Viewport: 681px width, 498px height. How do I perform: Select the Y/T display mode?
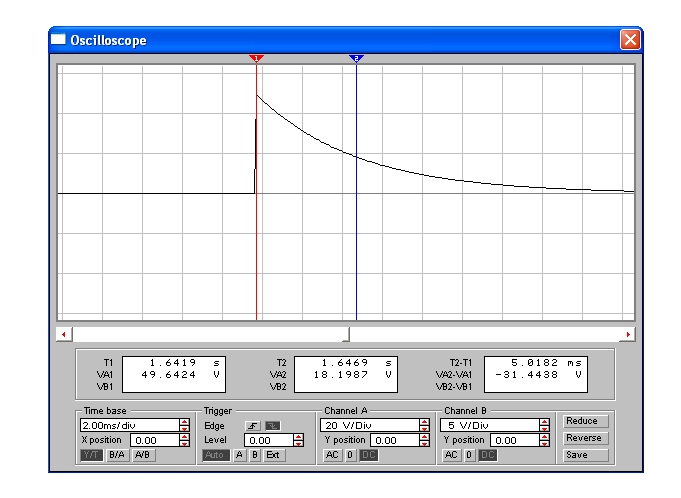pyautogui.click(x=92, y=455)
